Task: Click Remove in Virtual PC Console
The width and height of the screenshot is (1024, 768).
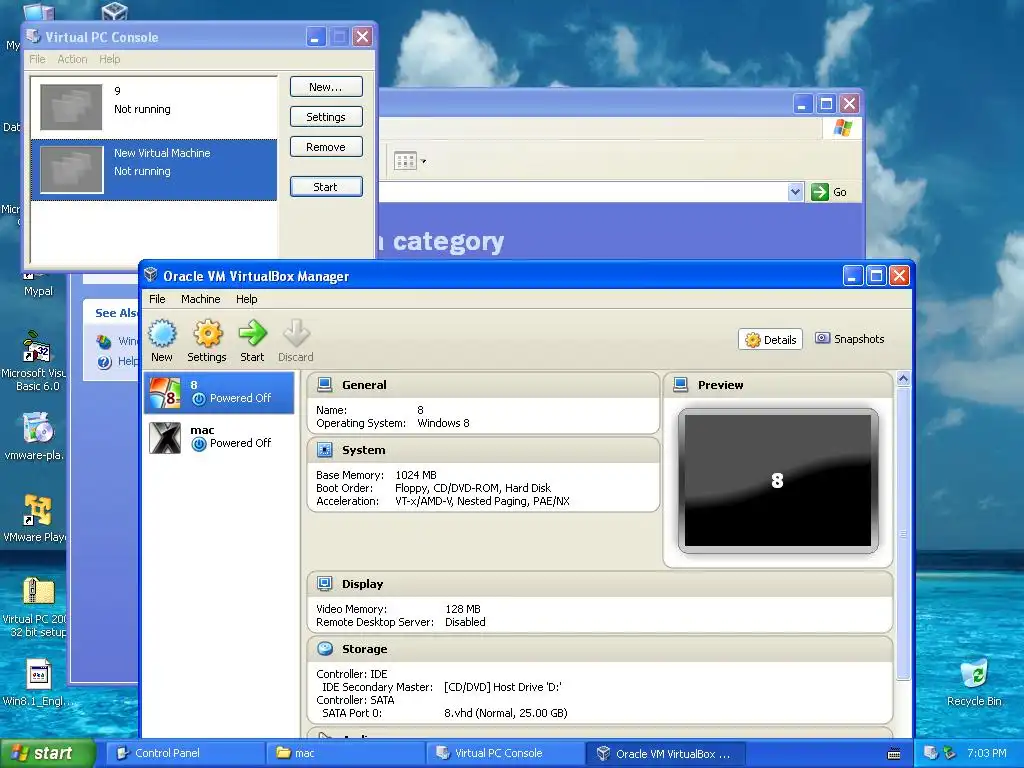Action: click(326, 147)
